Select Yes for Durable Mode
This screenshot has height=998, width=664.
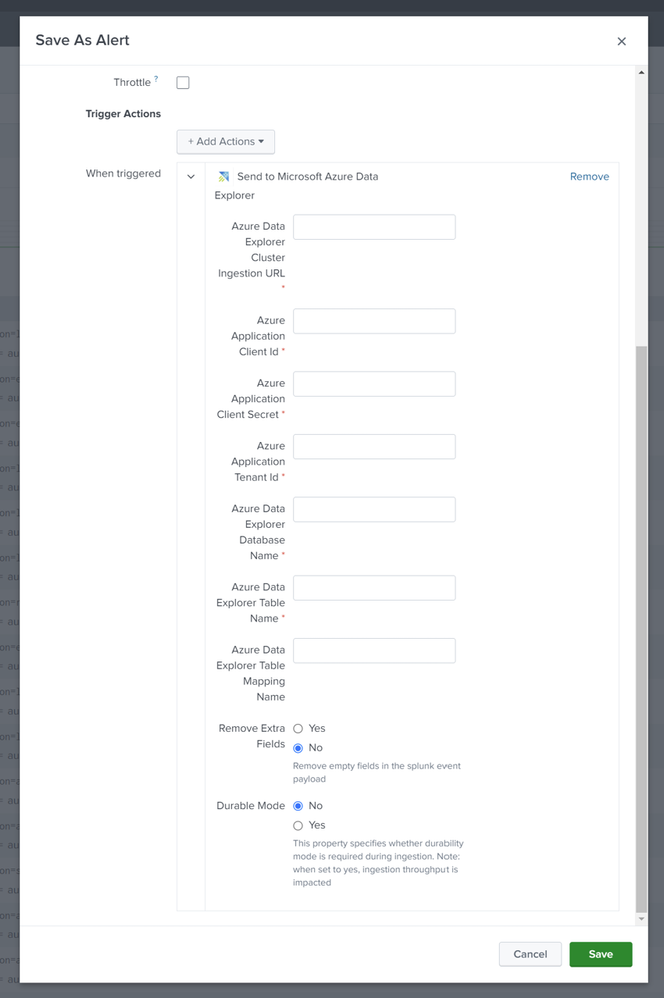click(298, 826)
